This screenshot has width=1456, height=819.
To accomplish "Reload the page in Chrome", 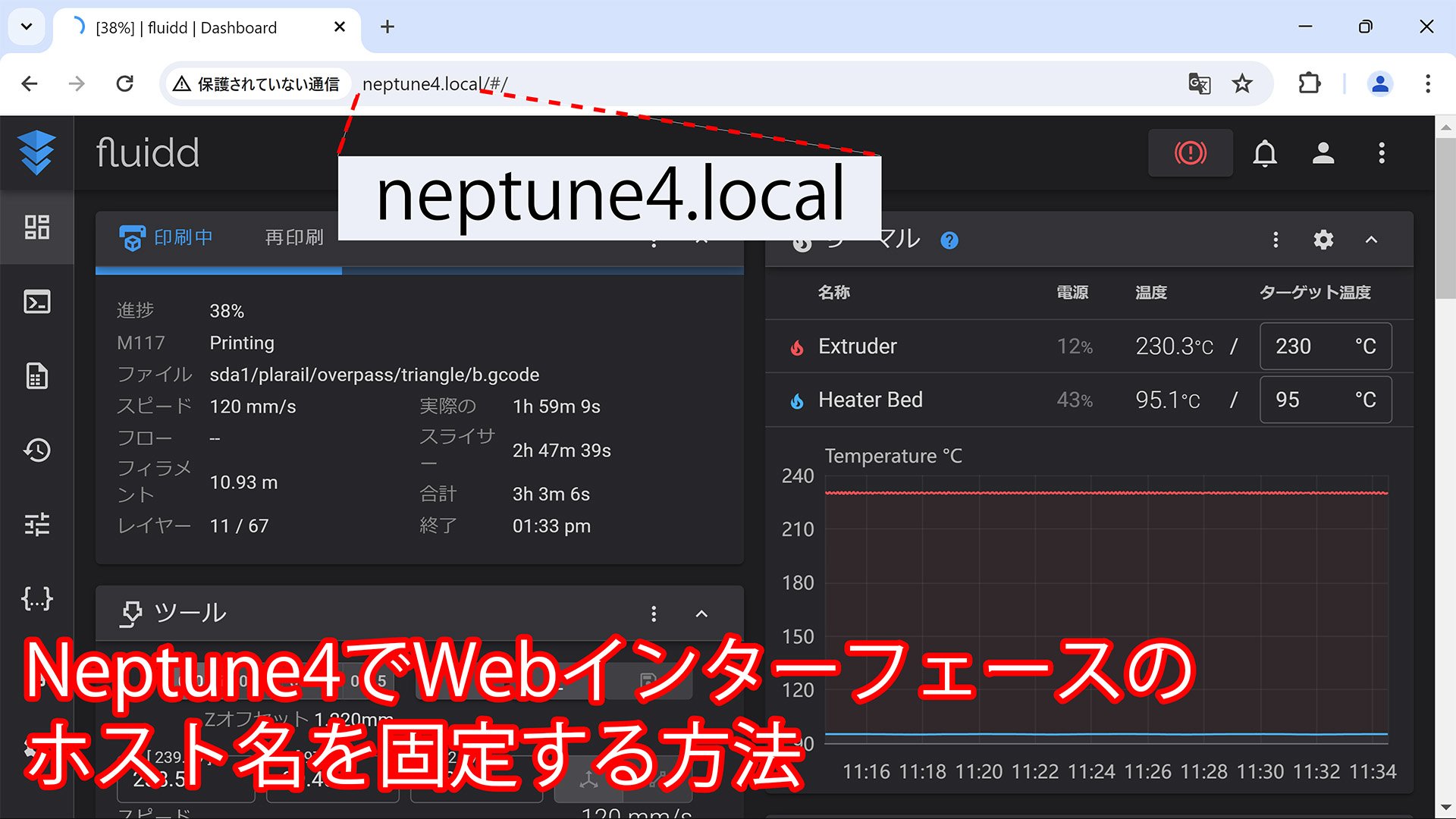I will point(125,83).
